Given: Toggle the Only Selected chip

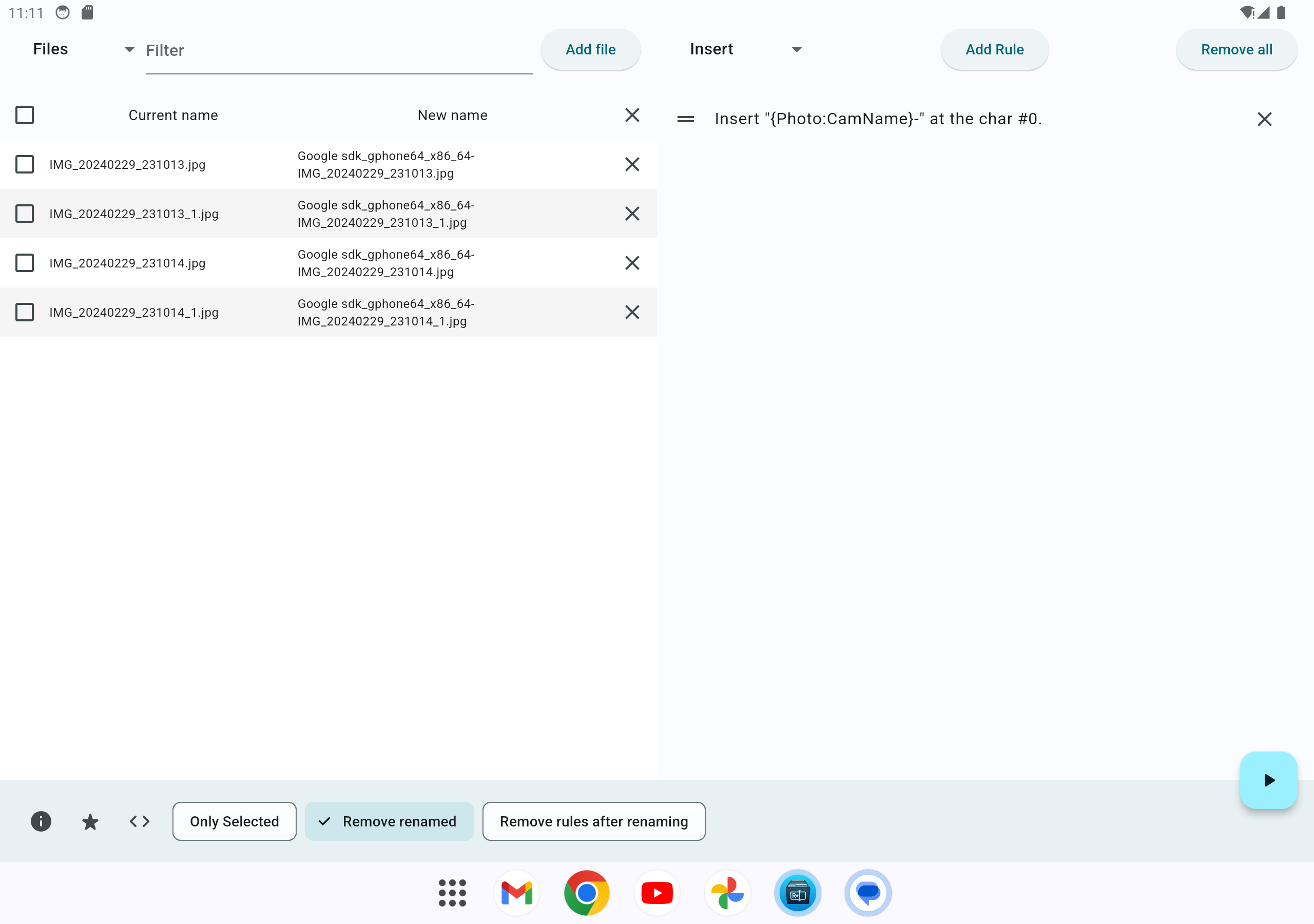Looking at the screenshot, I should coord(234,821).
